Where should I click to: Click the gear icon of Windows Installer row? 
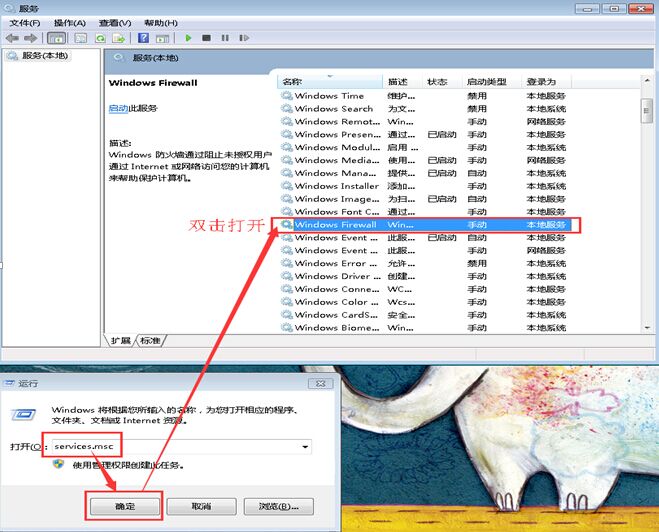[x=287, y=186]
